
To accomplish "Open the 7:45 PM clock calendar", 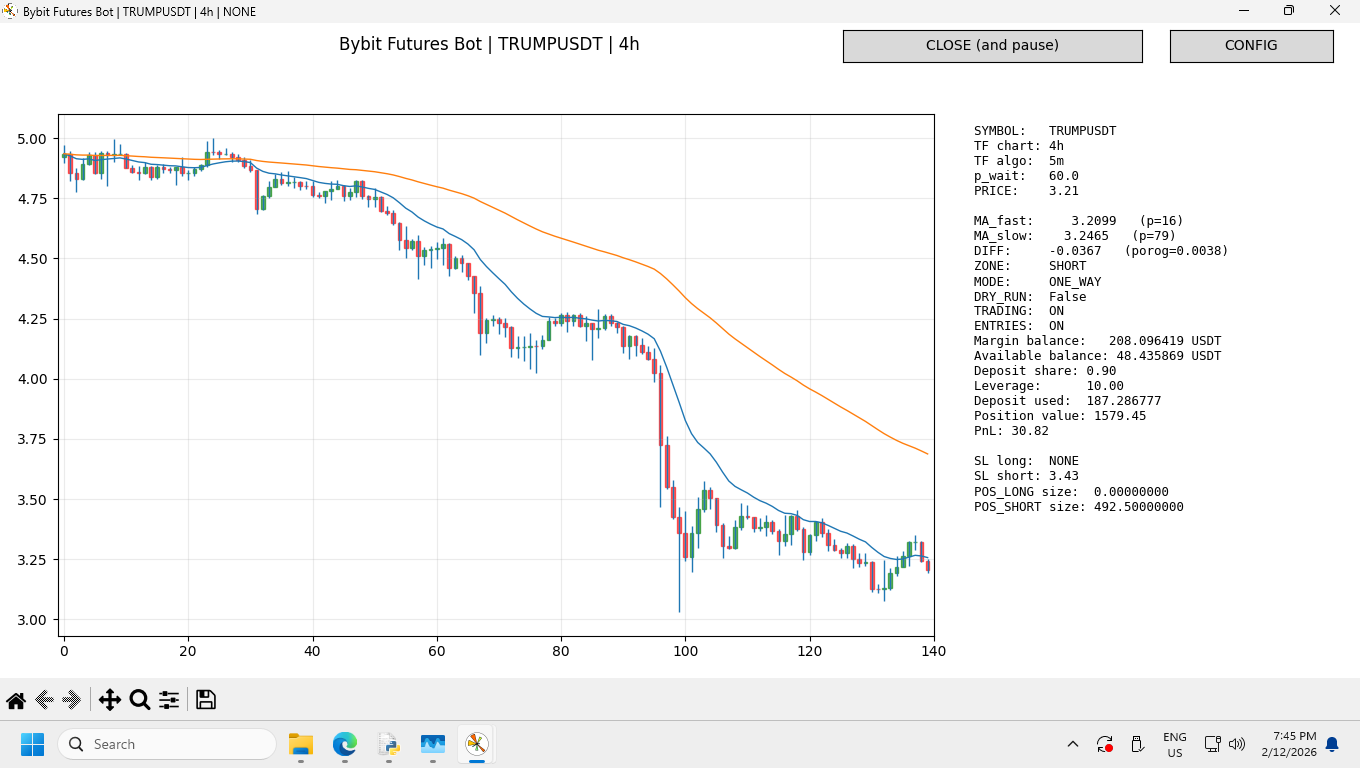I will (x=1288, y=744).
